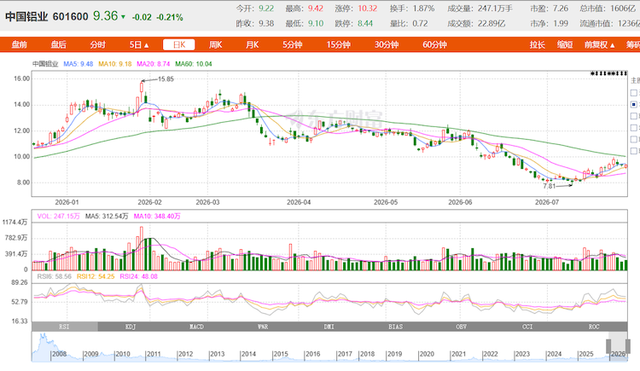The width and height of the screenshot is (640, 371).
Task: Click the 2008 marker on overview timeline
Action: (59, 354)
